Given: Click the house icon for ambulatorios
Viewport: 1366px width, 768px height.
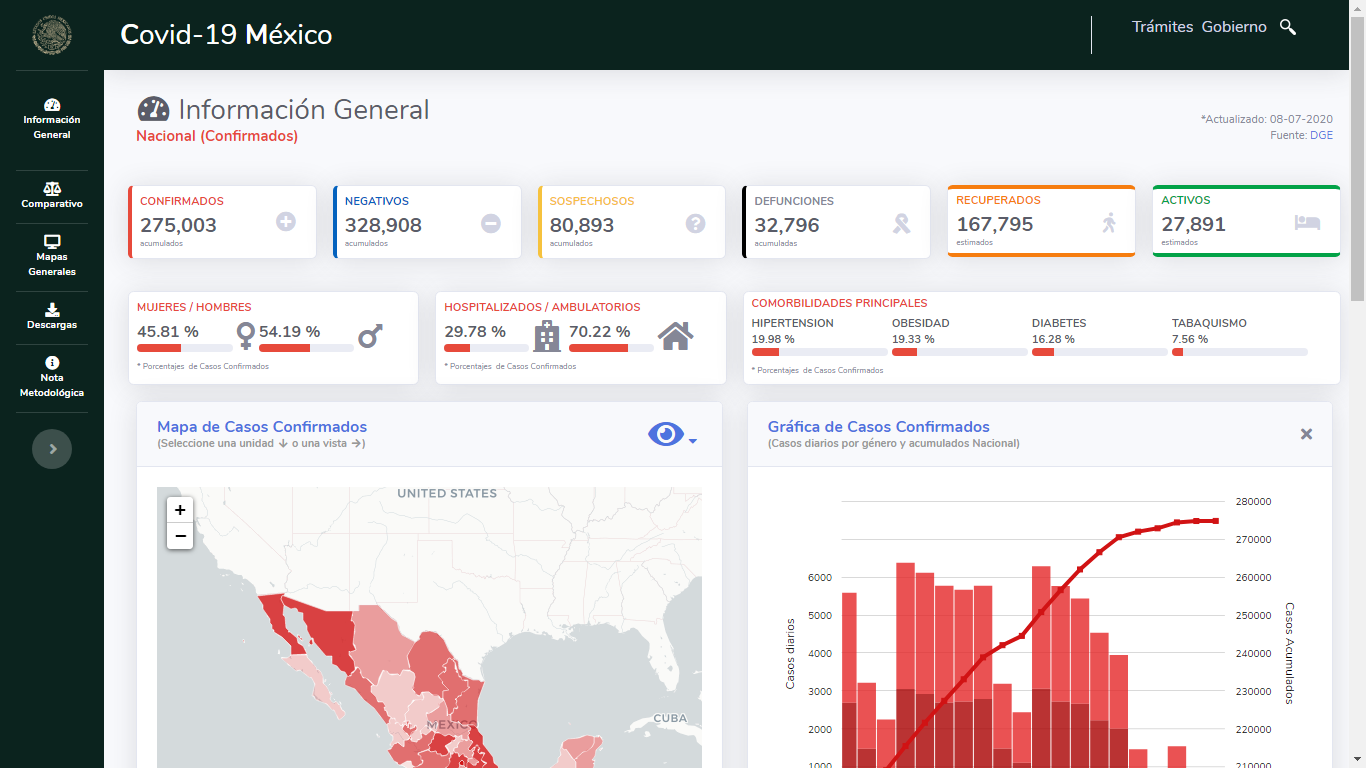Looking at the screenshot, I should pos(675,336).
